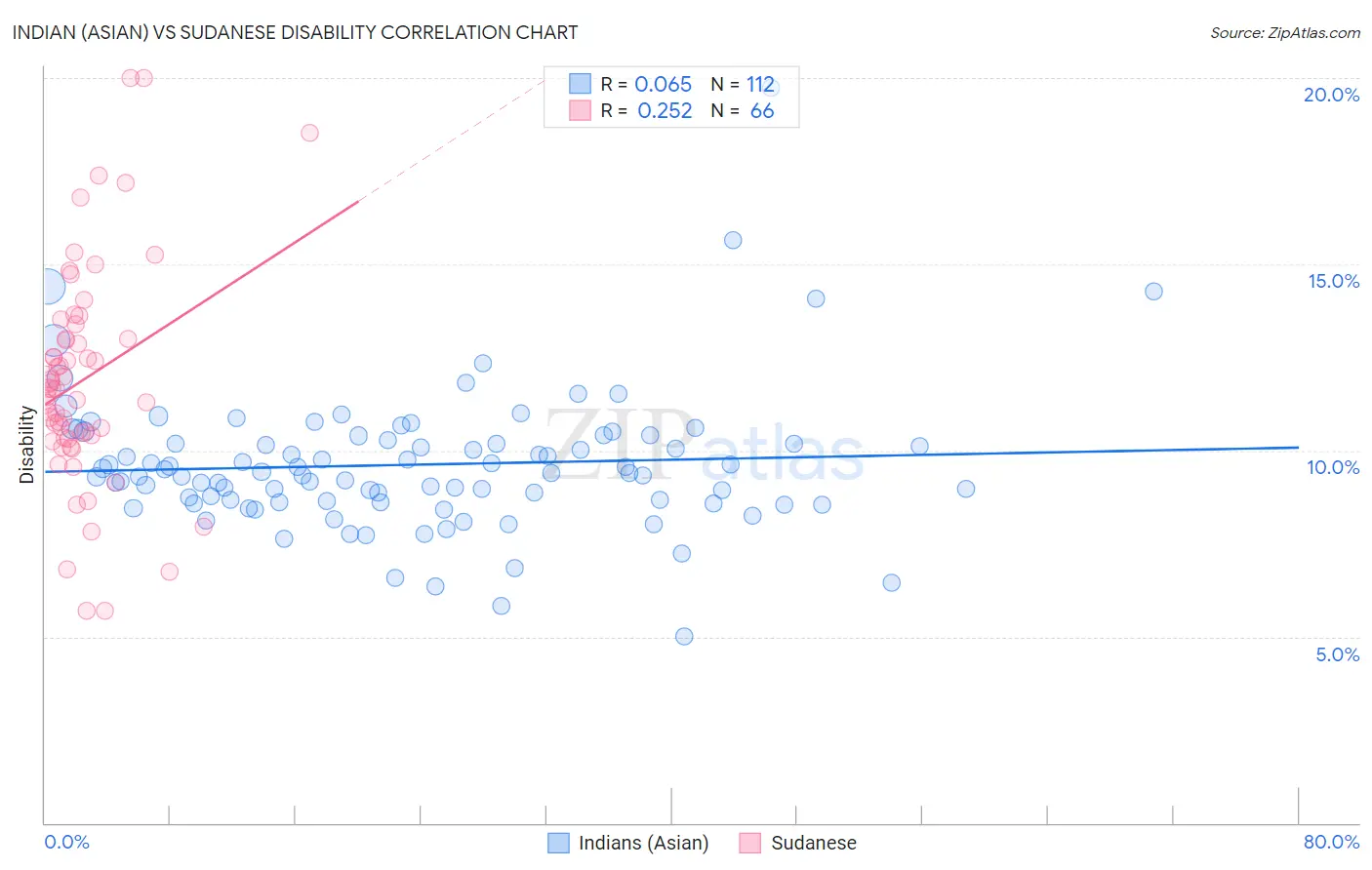
Task: Click the large blue bubble near 14.5%
Action: [x=46, y=287]
